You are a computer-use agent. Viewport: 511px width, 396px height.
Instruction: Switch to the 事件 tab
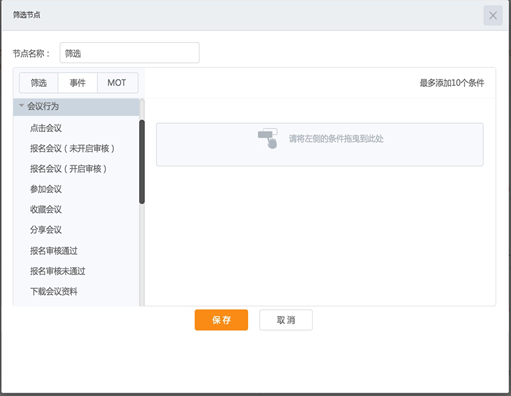(x=78, y=83)
